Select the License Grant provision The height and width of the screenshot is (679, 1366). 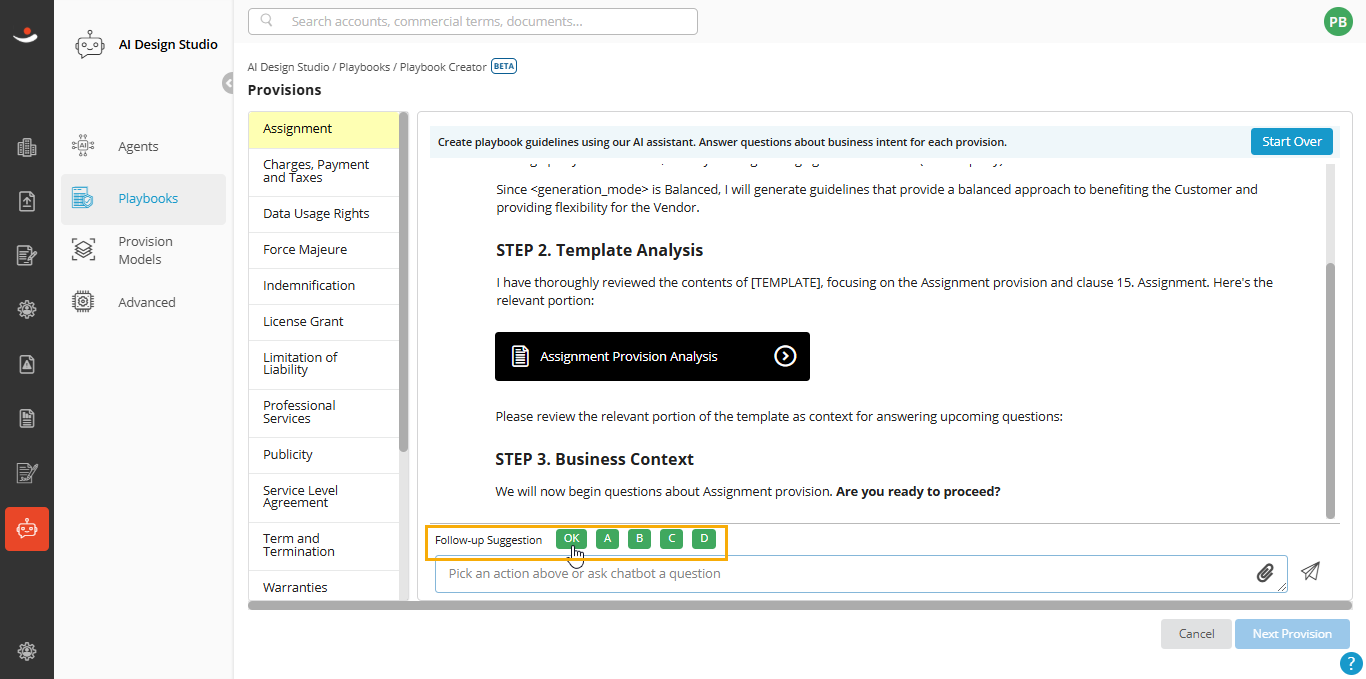tap(323, 321)
